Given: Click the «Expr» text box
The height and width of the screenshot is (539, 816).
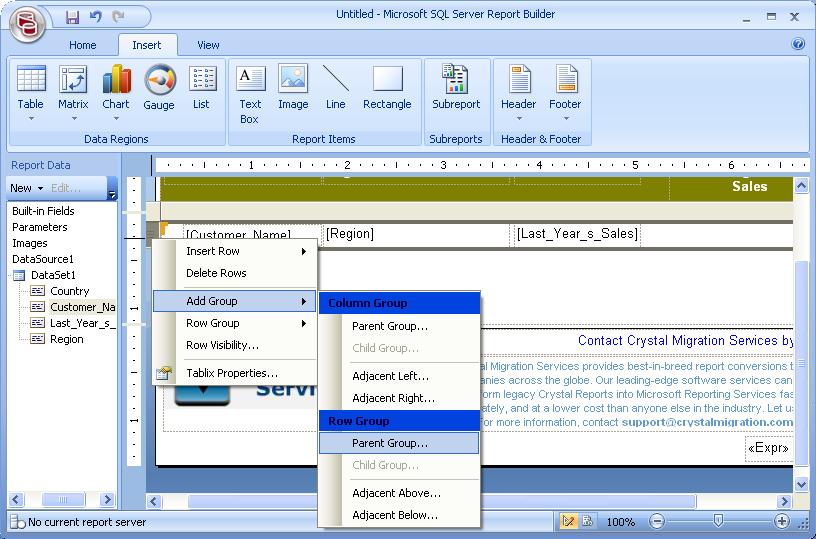Looking at the screenshot, I should 769,448.
